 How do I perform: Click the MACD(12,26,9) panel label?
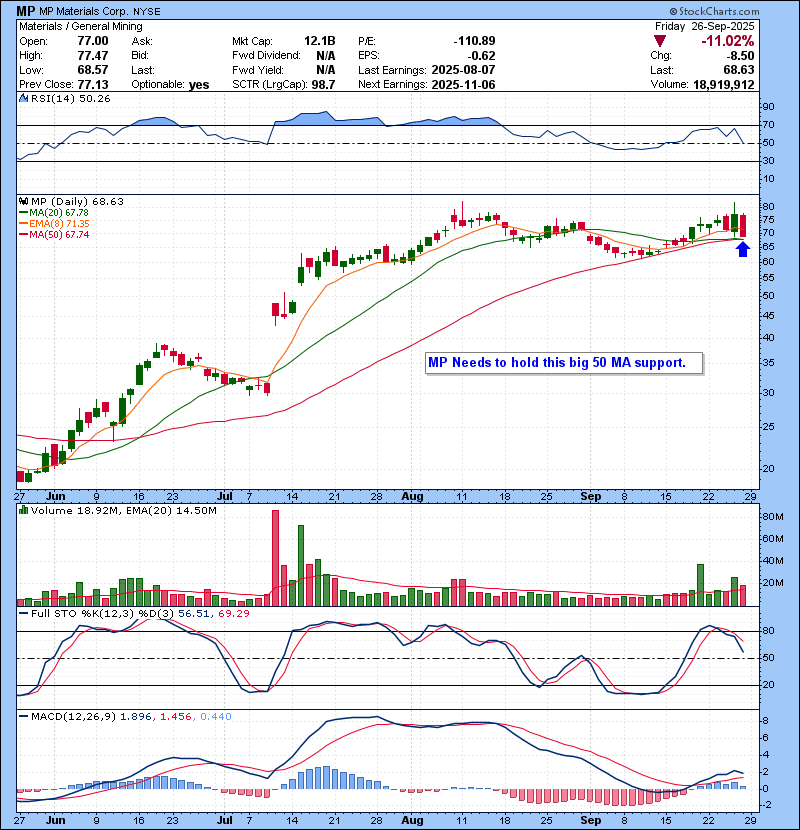tap(73, 716)
